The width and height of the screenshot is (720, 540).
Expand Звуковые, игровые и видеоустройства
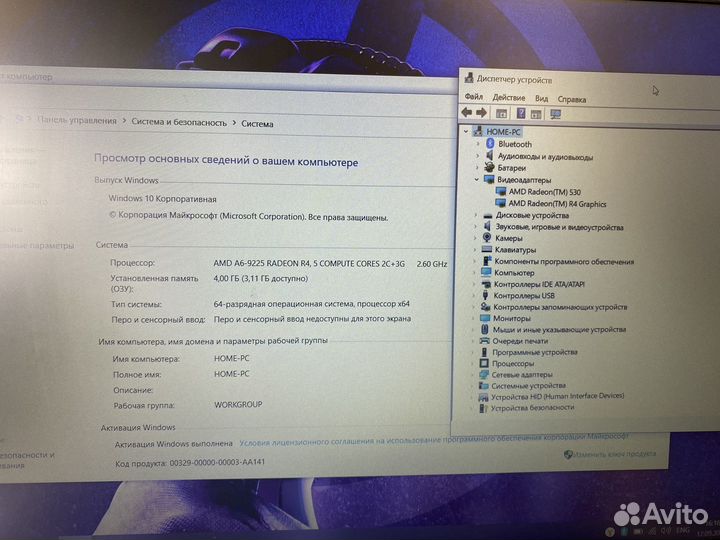tap(476, 226)
